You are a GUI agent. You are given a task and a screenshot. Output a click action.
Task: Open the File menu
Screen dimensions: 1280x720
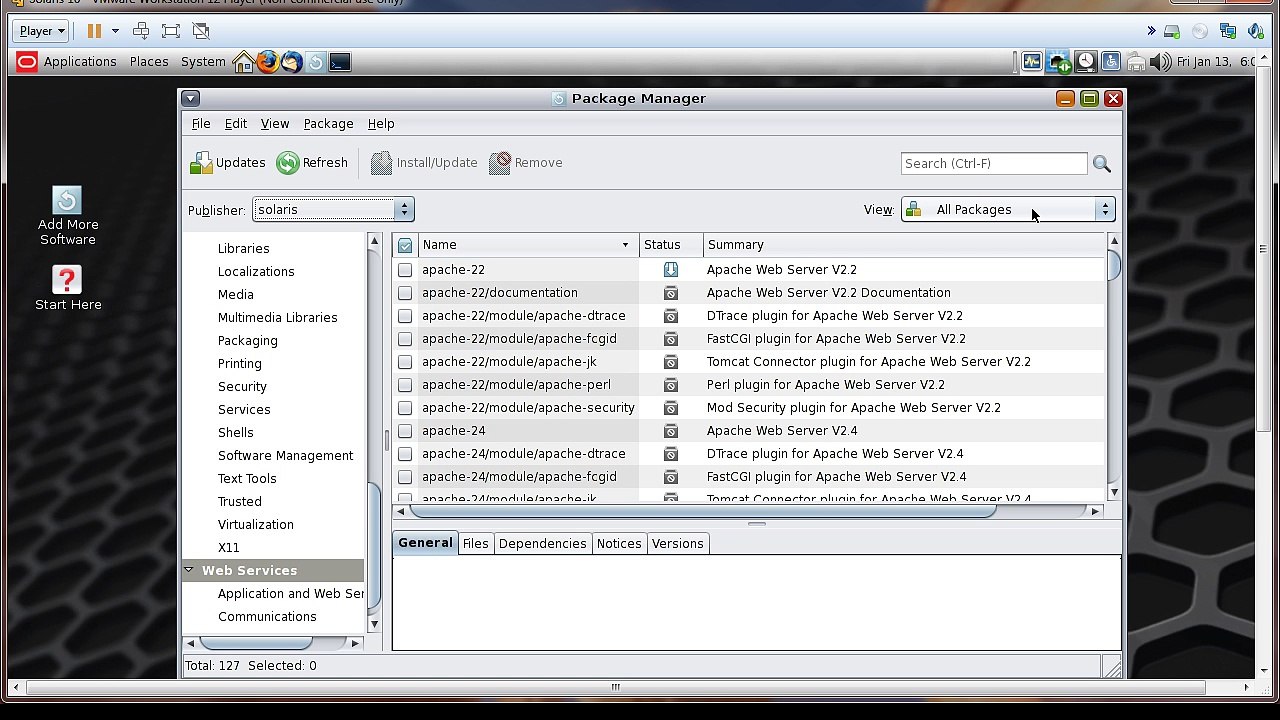pos(201,124)
